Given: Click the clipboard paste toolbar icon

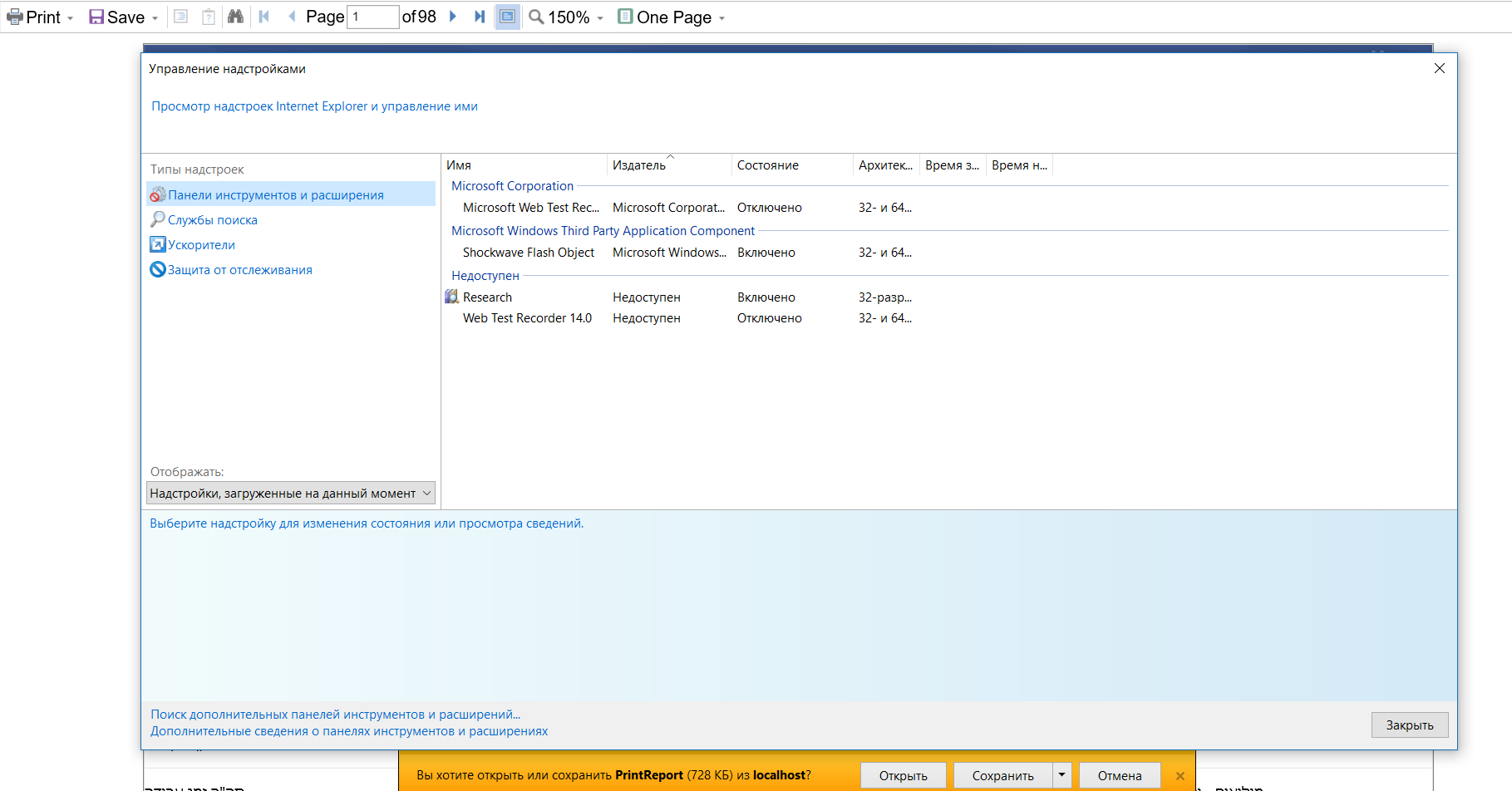Looking at the screenshot, I should pyautogui.click(x=209, y=17).
